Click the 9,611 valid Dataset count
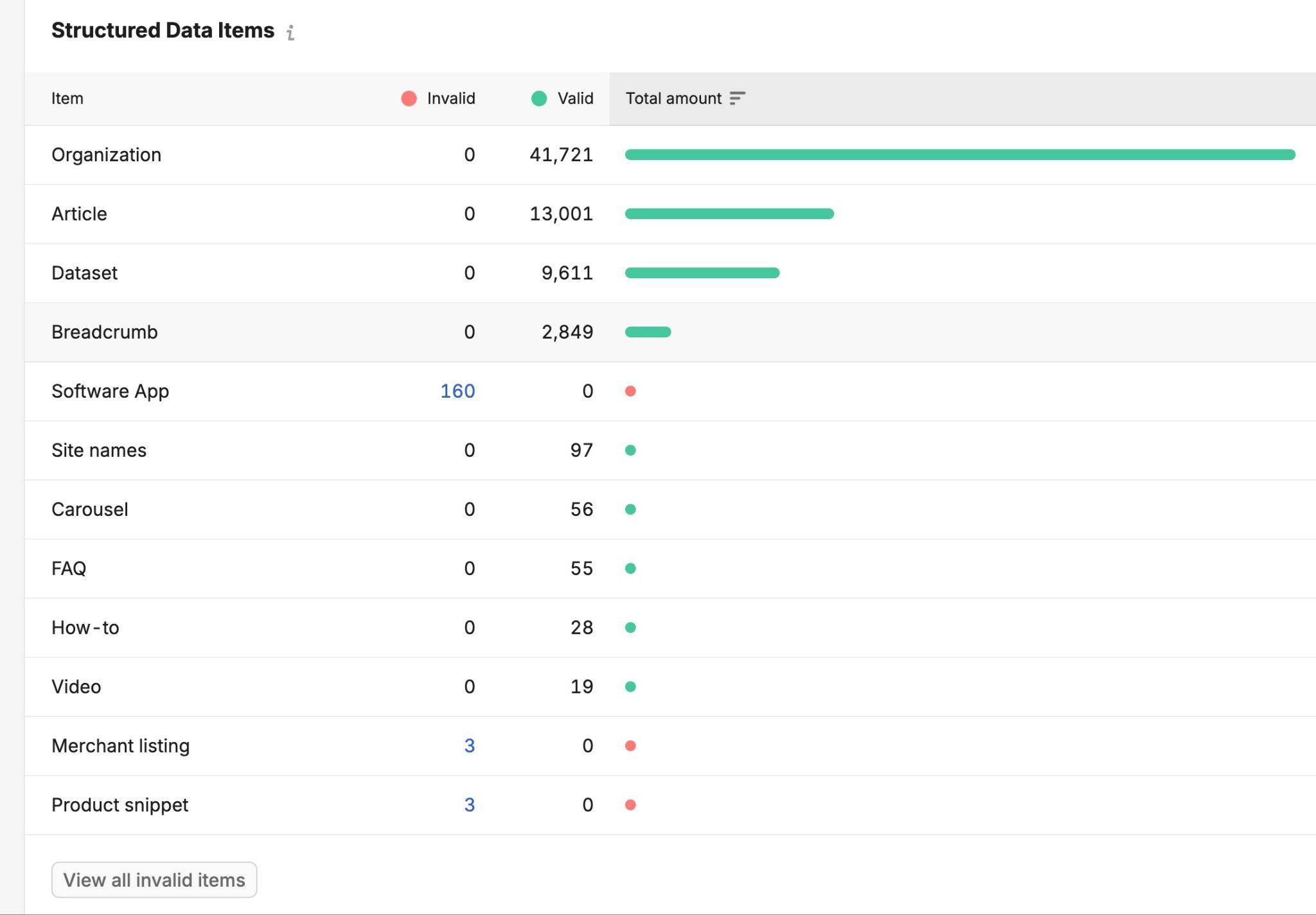The width and height of the screenshot is (1316, 915). click(x=567, y=273)
